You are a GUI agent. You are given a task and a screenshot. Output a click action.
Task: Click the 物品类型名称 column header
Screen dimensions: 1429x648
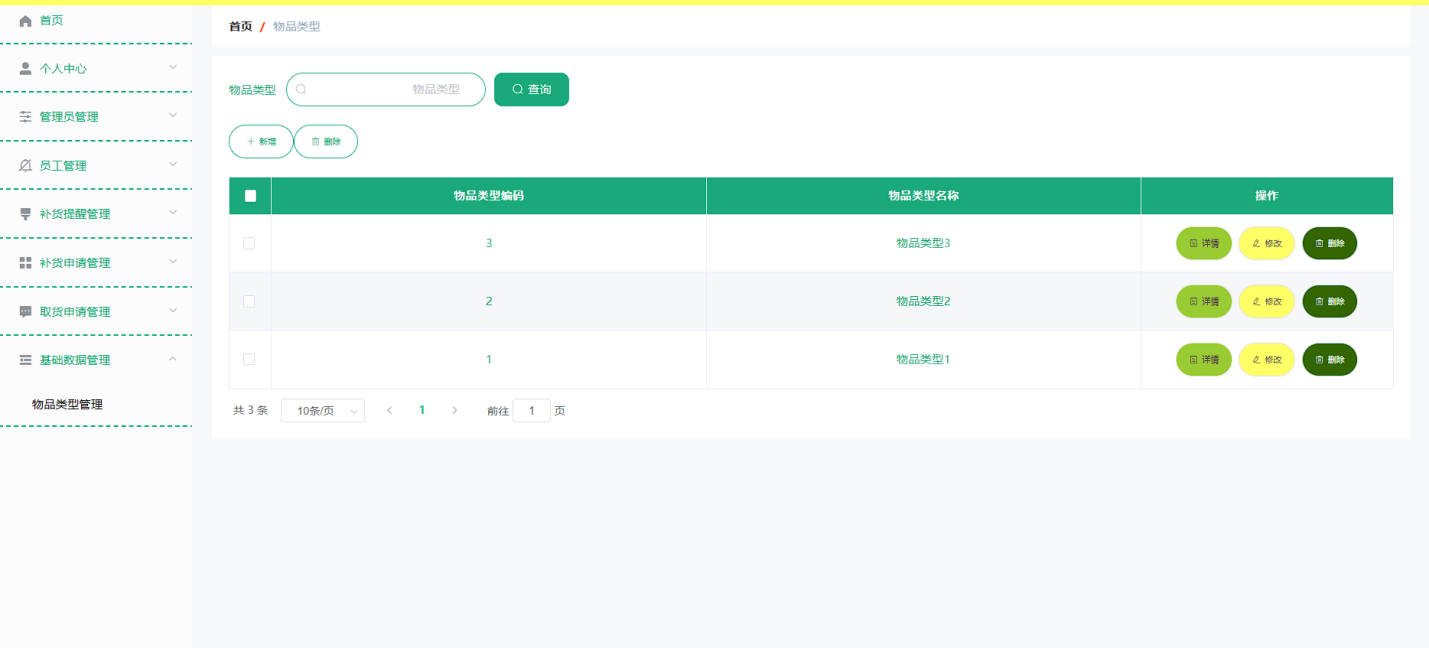click(923, 196)
